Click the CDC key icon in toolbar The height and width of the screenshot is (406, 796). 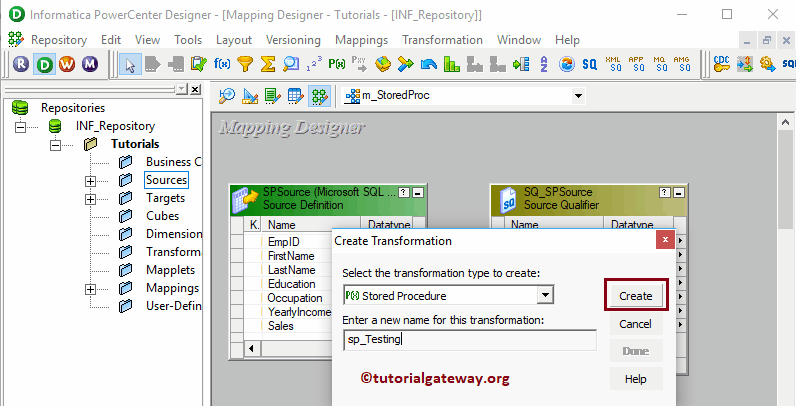(x=721, y=64)
